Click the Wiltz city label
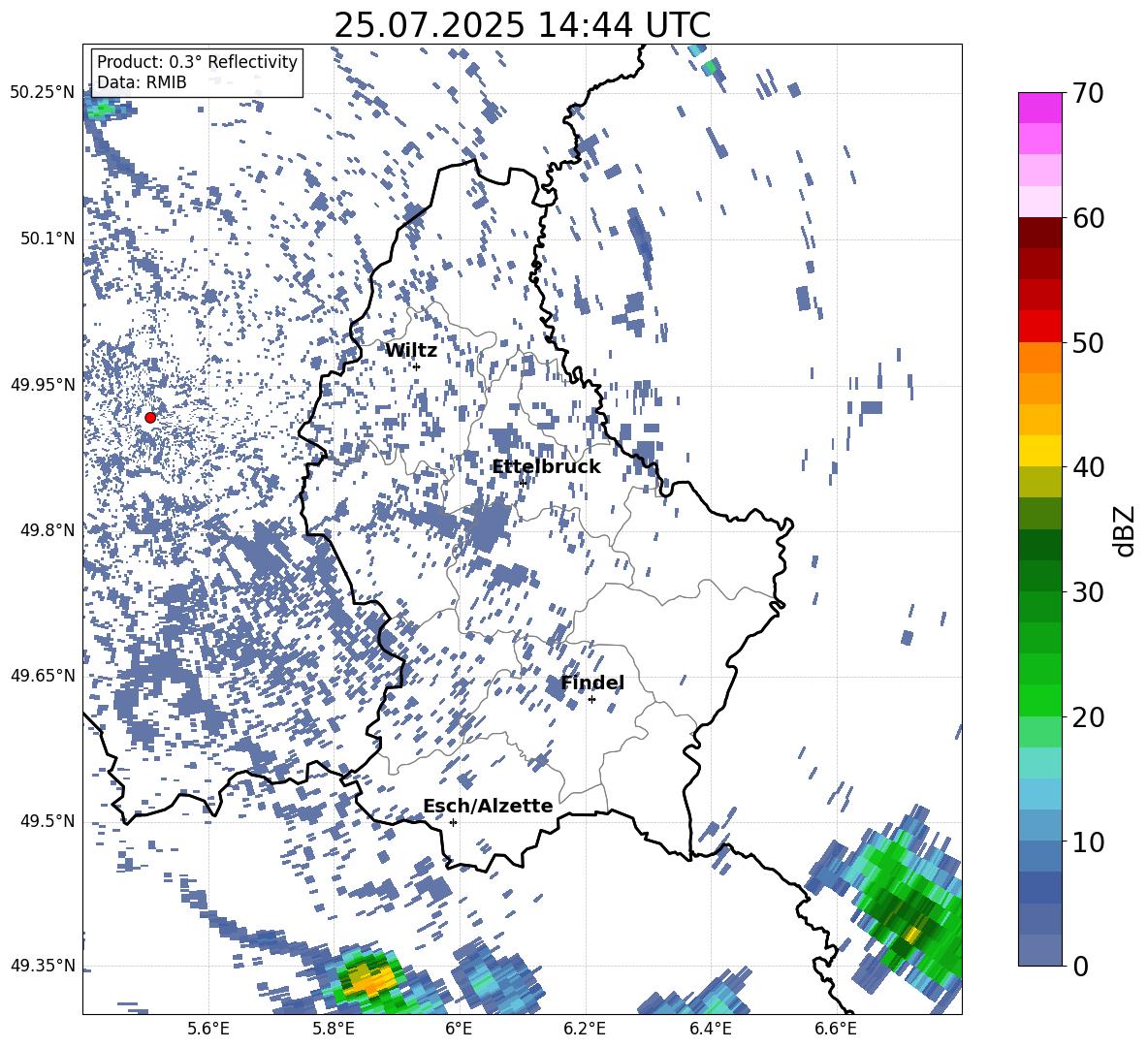This screenshot has height=1048, width=1148. (411, 351)
